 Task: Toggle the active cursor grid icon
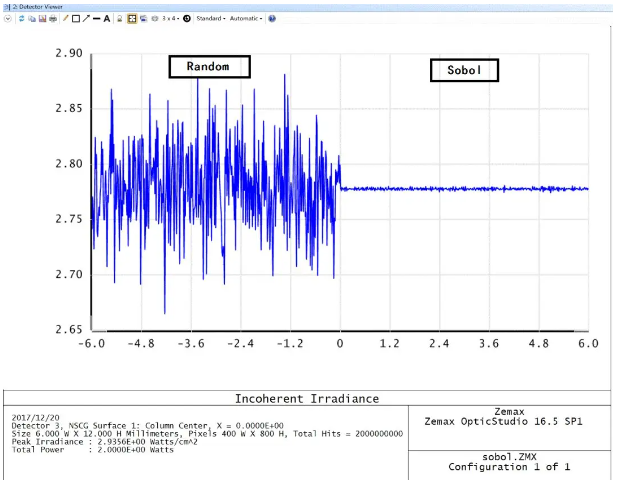pyautogui.click(x=132, y=18)
